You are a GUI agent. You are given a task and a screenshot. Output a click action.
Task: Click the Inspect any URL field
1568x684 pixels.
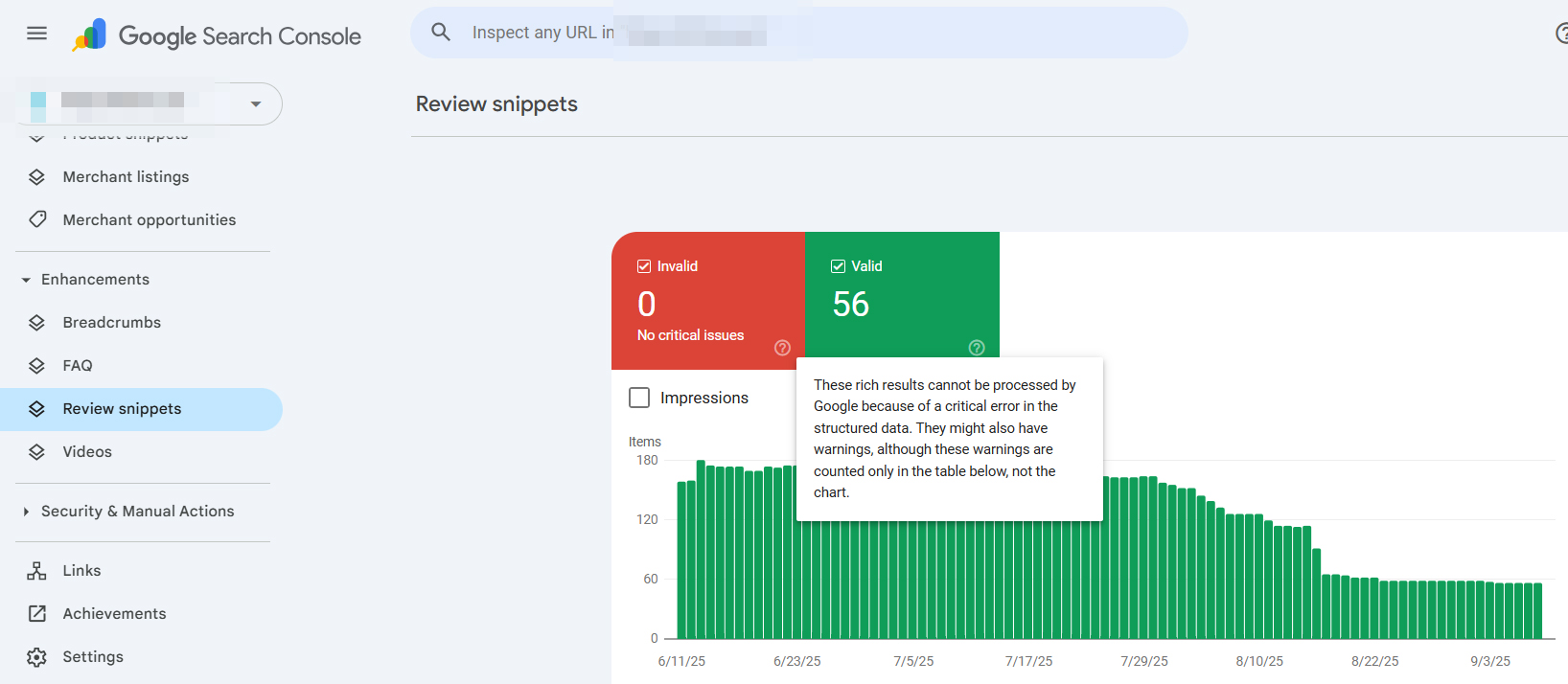point(796,33)
